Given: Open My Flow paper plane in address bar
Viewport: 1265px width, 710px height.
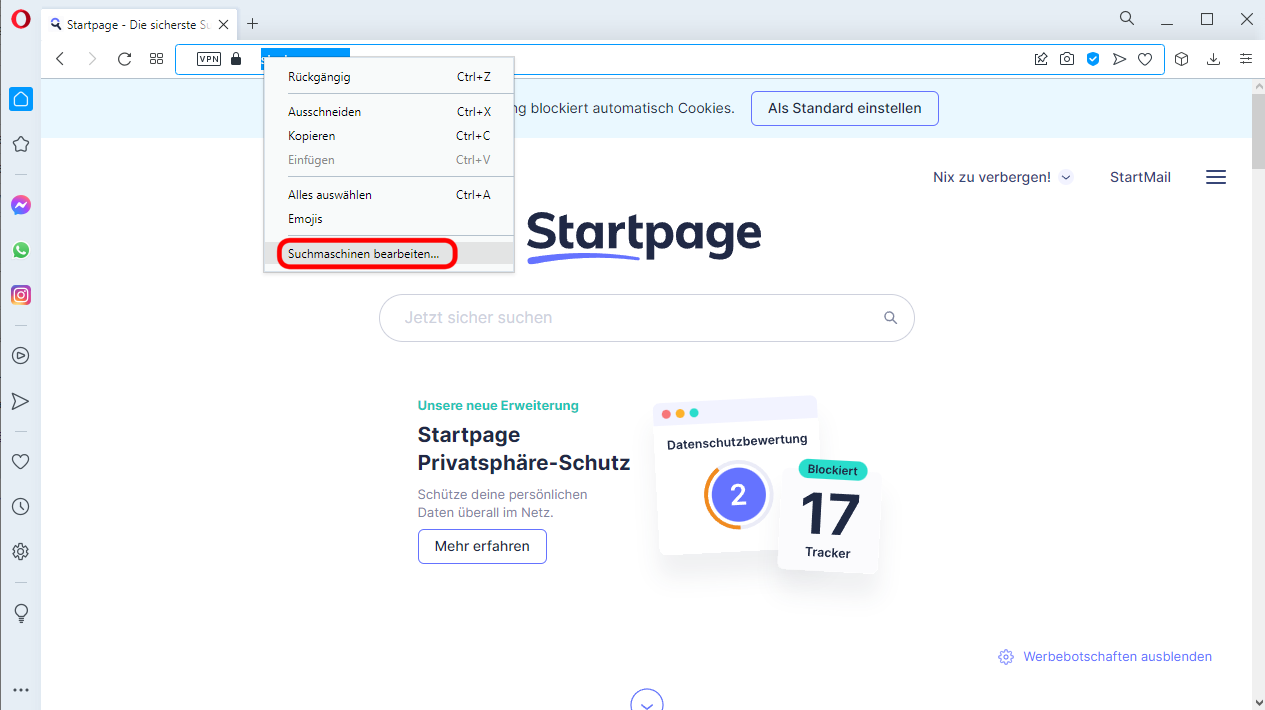Looking at the screenshot, I should click(x=1119, y=59).
